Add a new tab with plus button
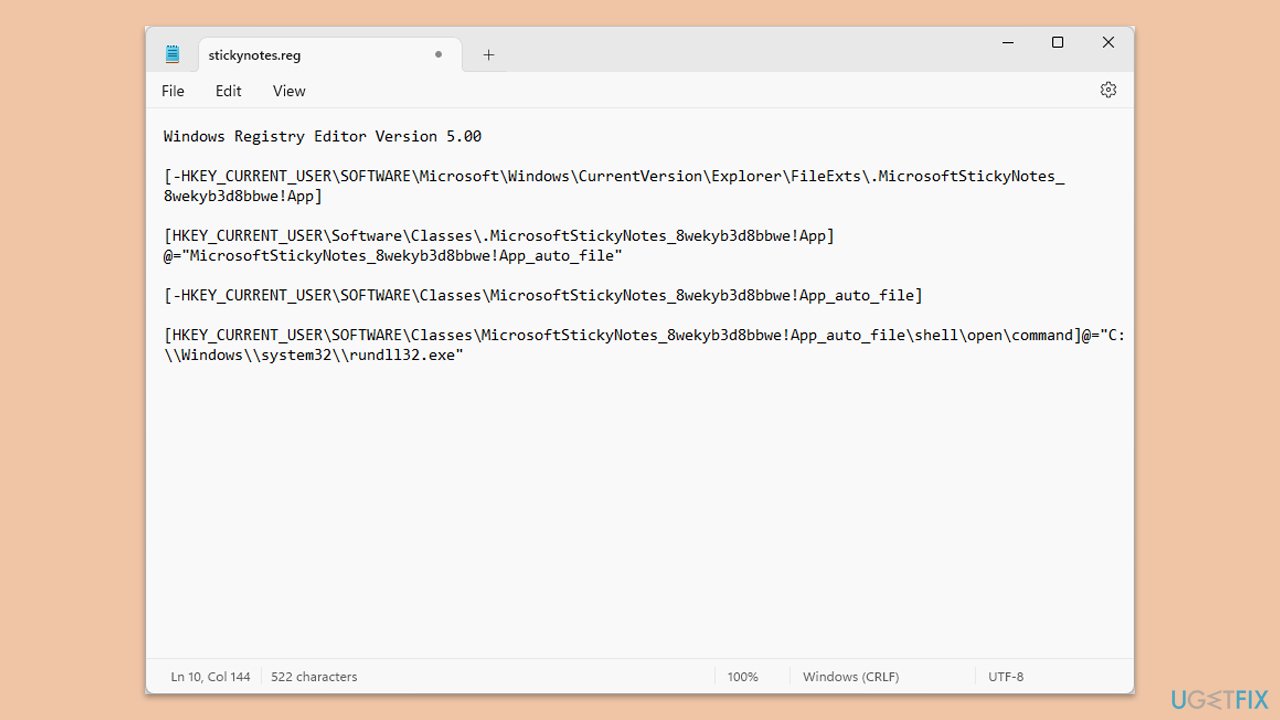Screen dimensions: 1280x720 (488, 55)
